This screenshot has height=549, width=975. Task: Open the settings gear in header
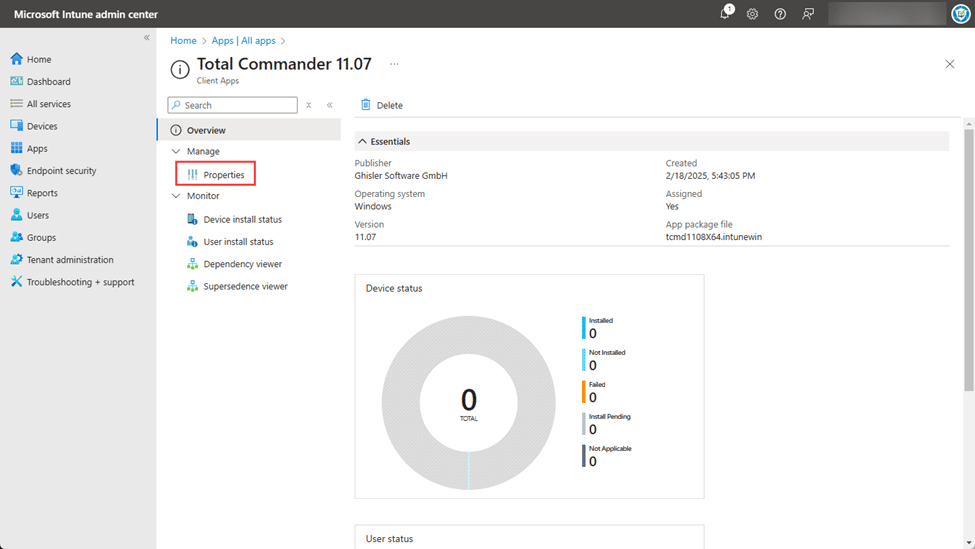pos(752,14)
